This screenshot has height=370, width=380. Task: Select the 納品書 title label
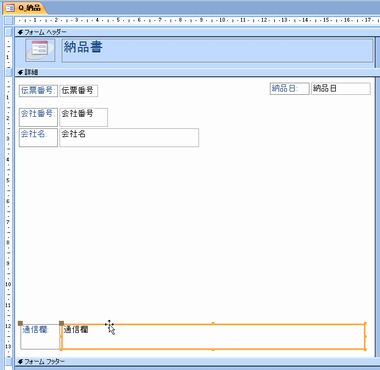[x=217, y=51]
